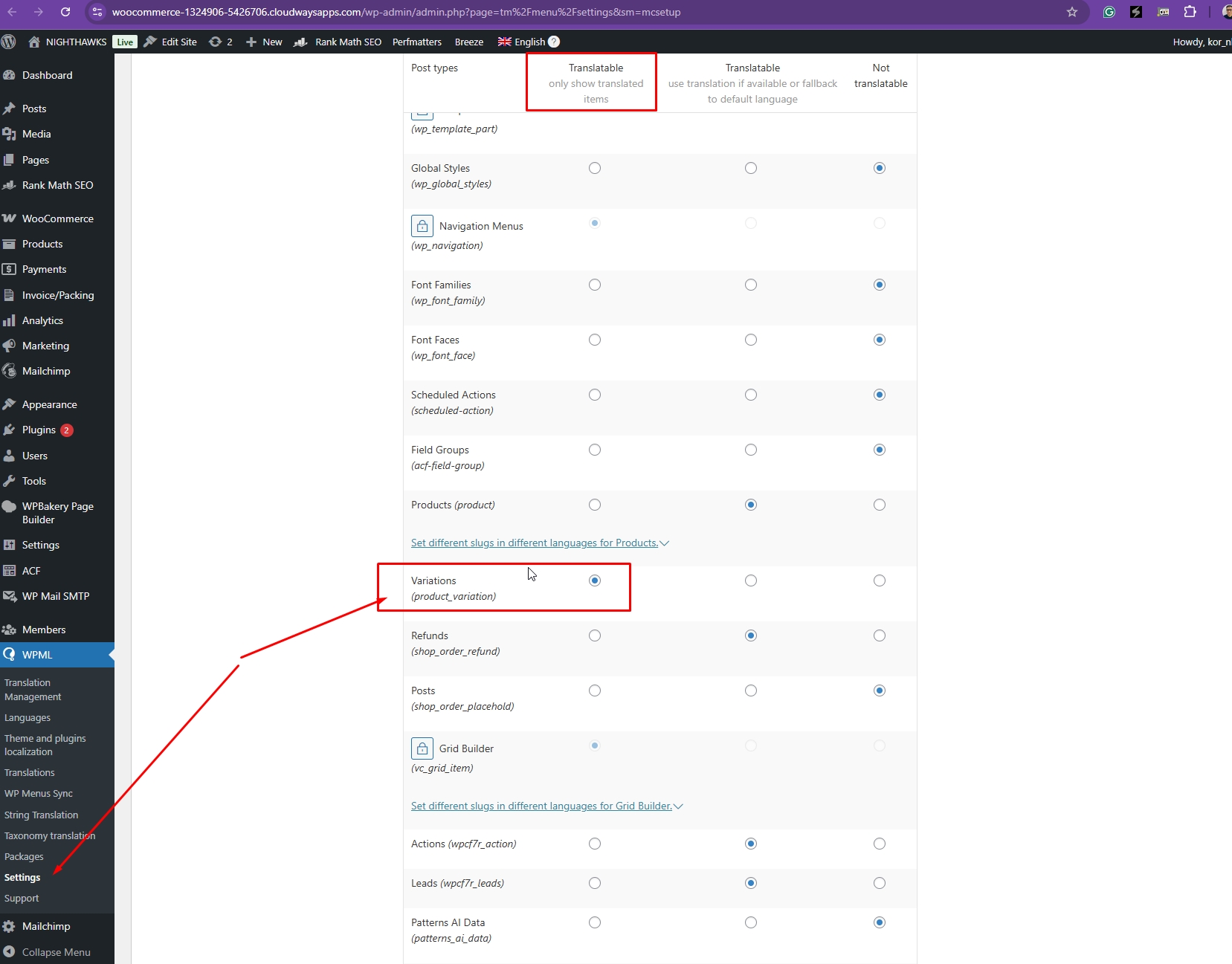1232x964 pixels.
Task: Open the Howdy user account menu
Action: point(1202,42)
